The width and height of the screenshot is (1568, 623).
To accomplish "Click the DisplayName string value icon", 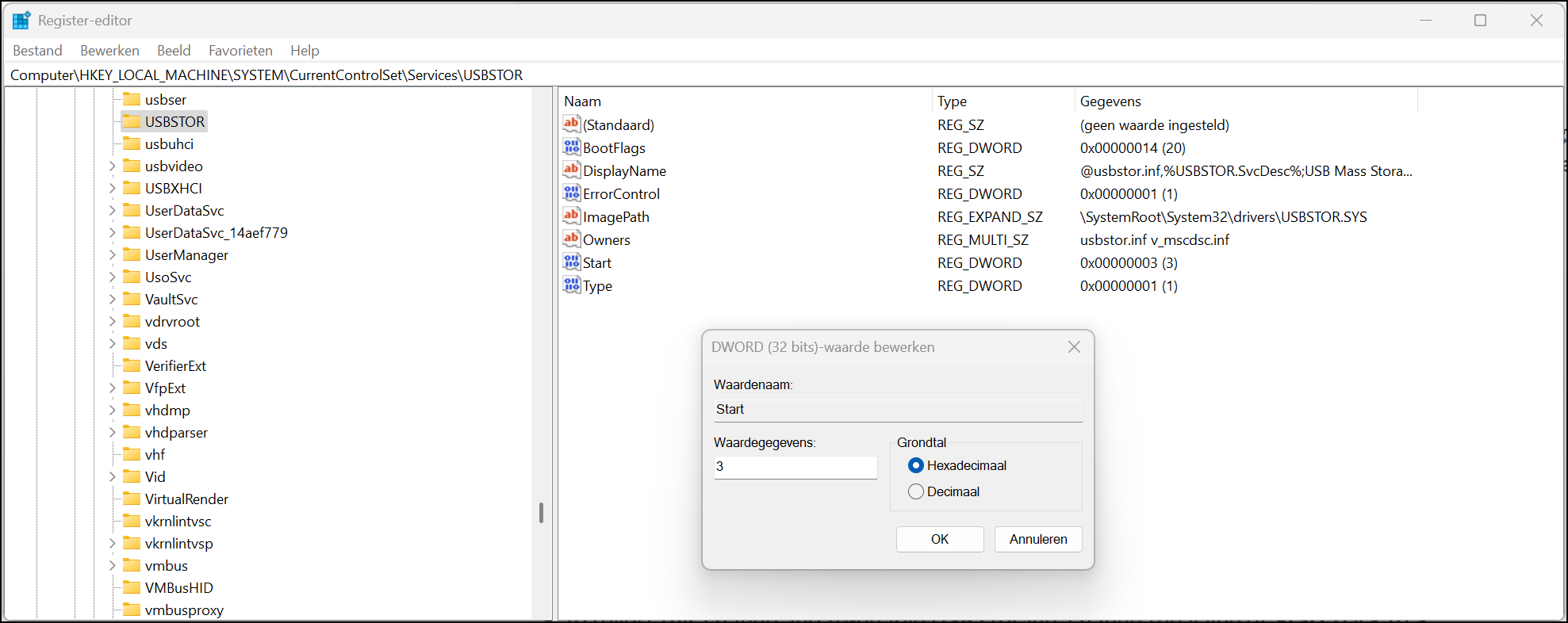I will point(571,170).
